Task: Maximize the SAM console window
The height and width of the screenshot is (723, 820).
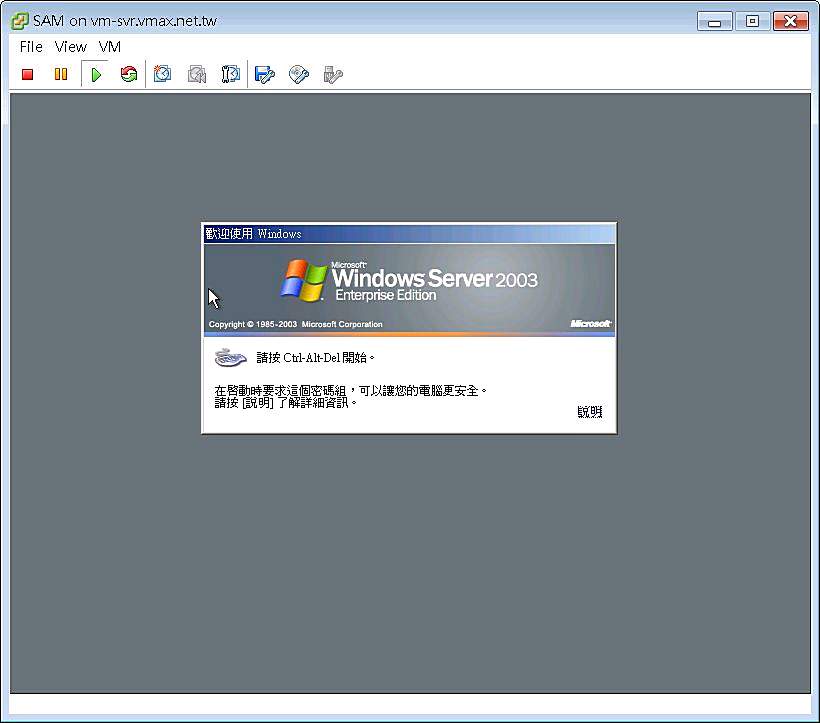Action: pyautogui.click(x=752, y=21)
